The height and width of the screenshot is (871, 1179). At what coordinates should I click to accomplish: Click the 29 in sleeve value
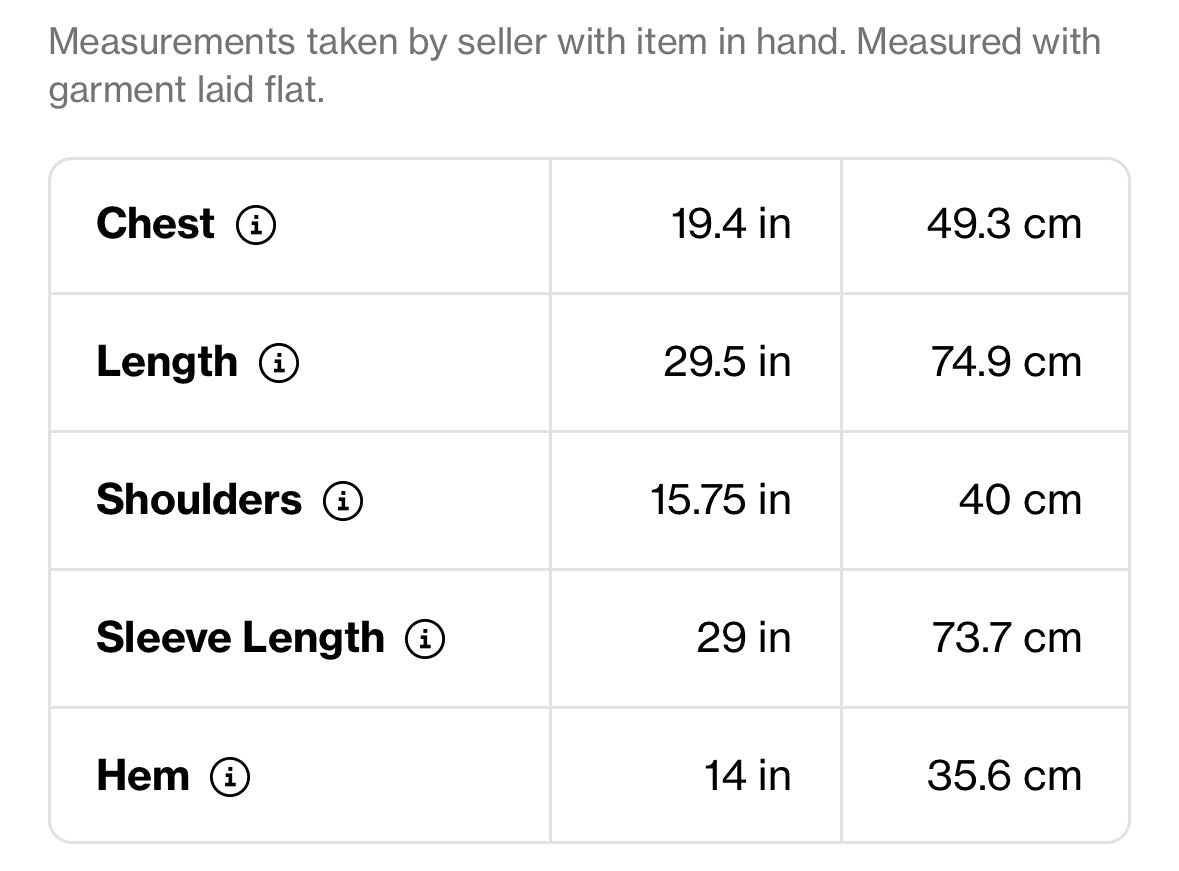[744, 639]
